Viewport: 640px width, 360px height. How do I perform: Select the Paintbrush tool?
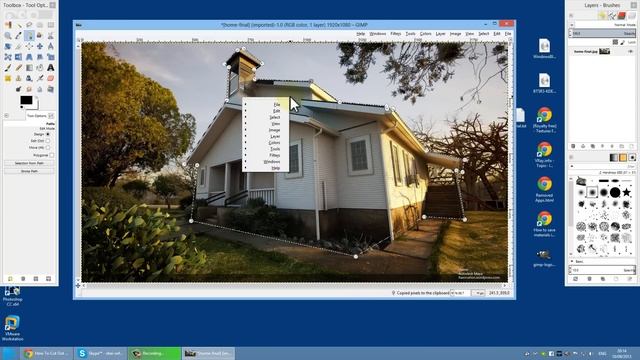(8, 67)
